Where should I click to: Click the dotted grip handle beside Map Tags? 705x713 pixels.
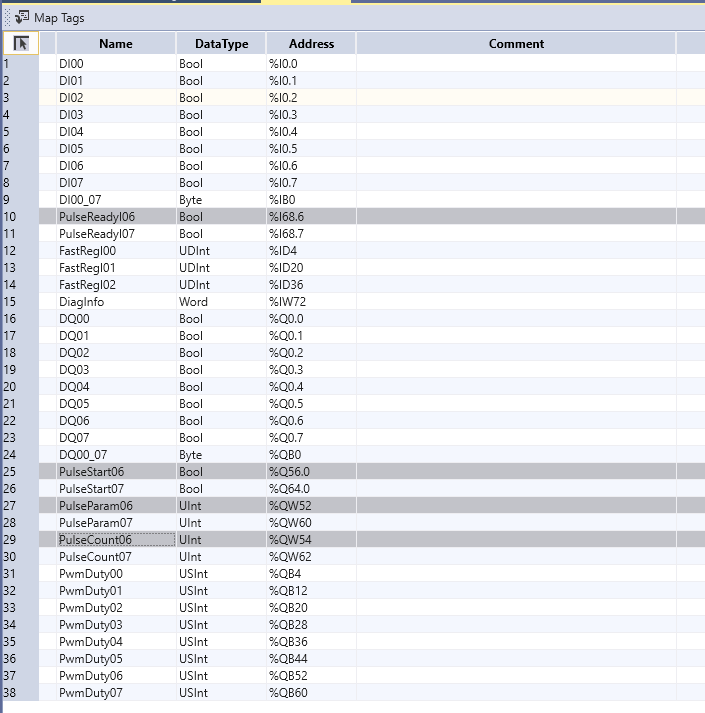click(7, 17)
